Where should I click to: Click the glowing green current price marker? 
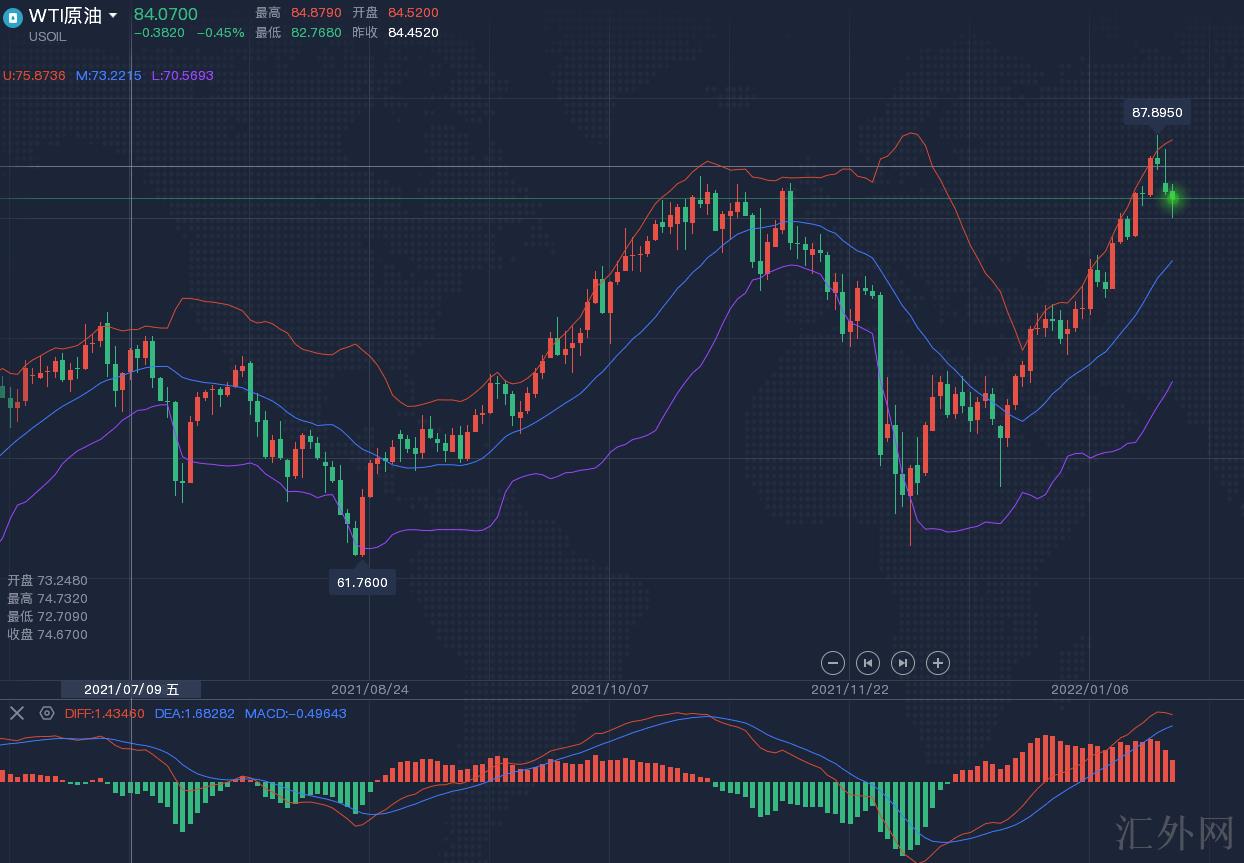(1172, 198)
